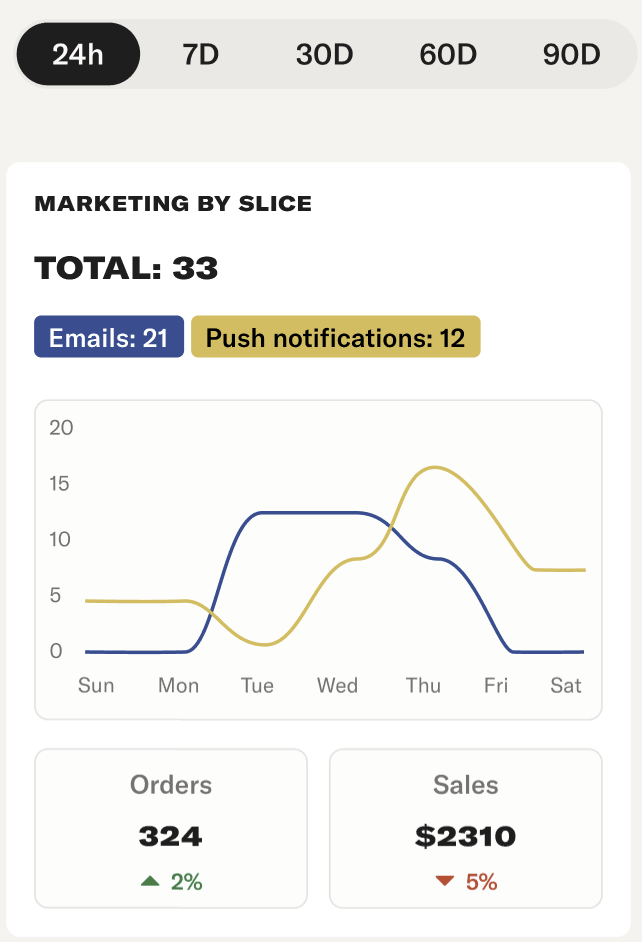Open the Sales stat card
The height and width of the screenshot is (942, 642).
click(466, 828)
